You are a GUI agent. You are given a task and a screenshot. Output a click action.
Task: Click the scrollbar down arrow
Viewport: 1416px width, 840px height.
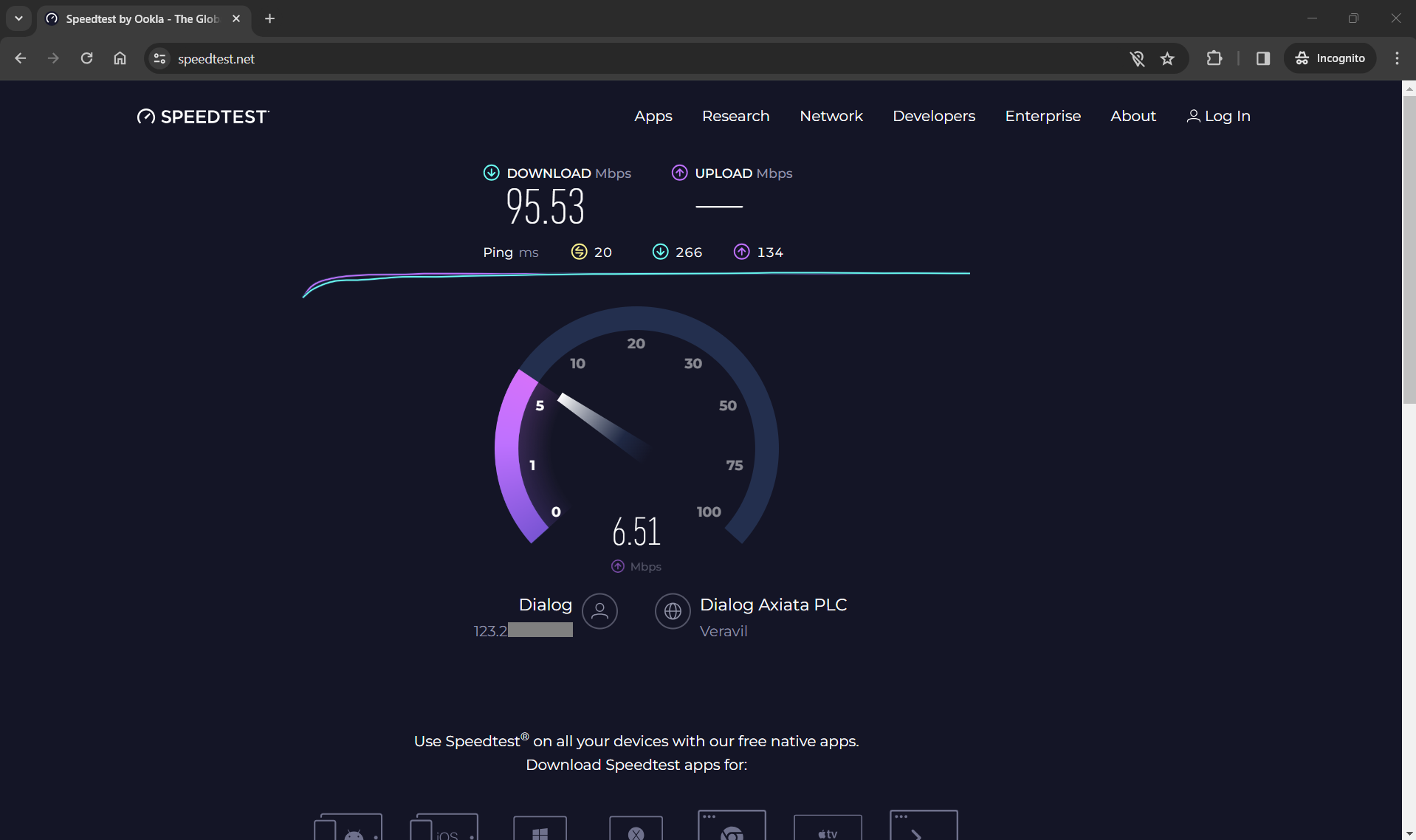[x=1409, y=833]
